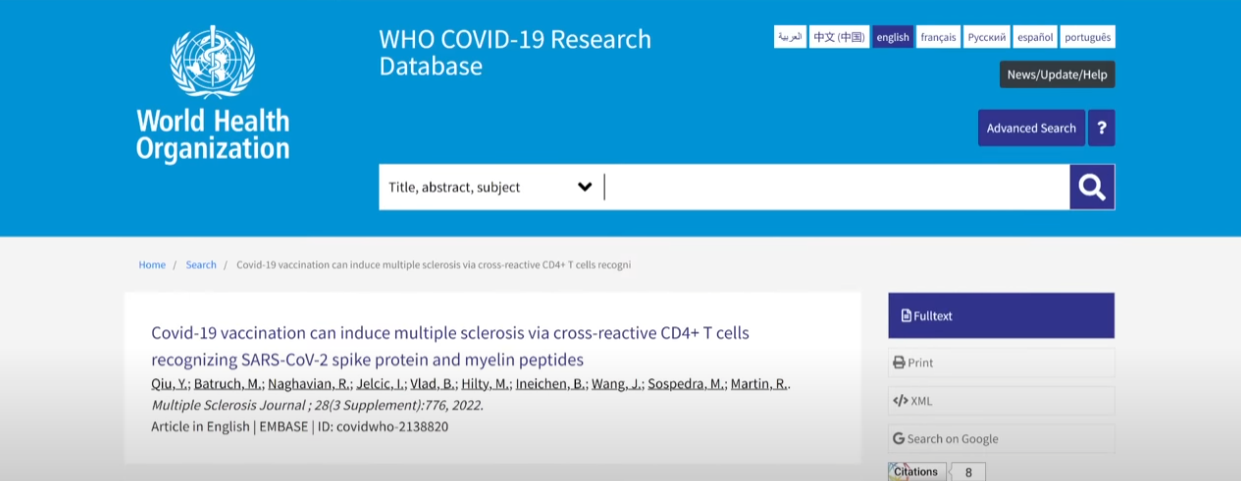Viewport: 1241px width, 481px height.
Task: Open the question mark help button
Action: tap(1101, 128)
